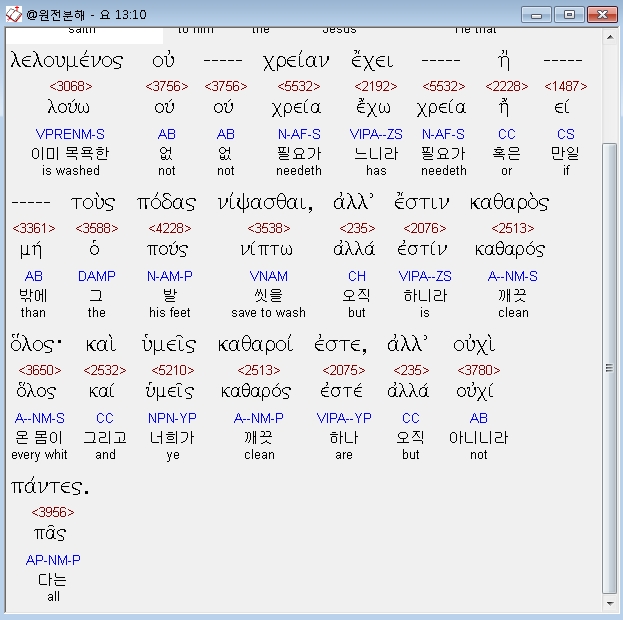
Task: Click the Greek word χρείαν
Action: [x=296, y=62]
